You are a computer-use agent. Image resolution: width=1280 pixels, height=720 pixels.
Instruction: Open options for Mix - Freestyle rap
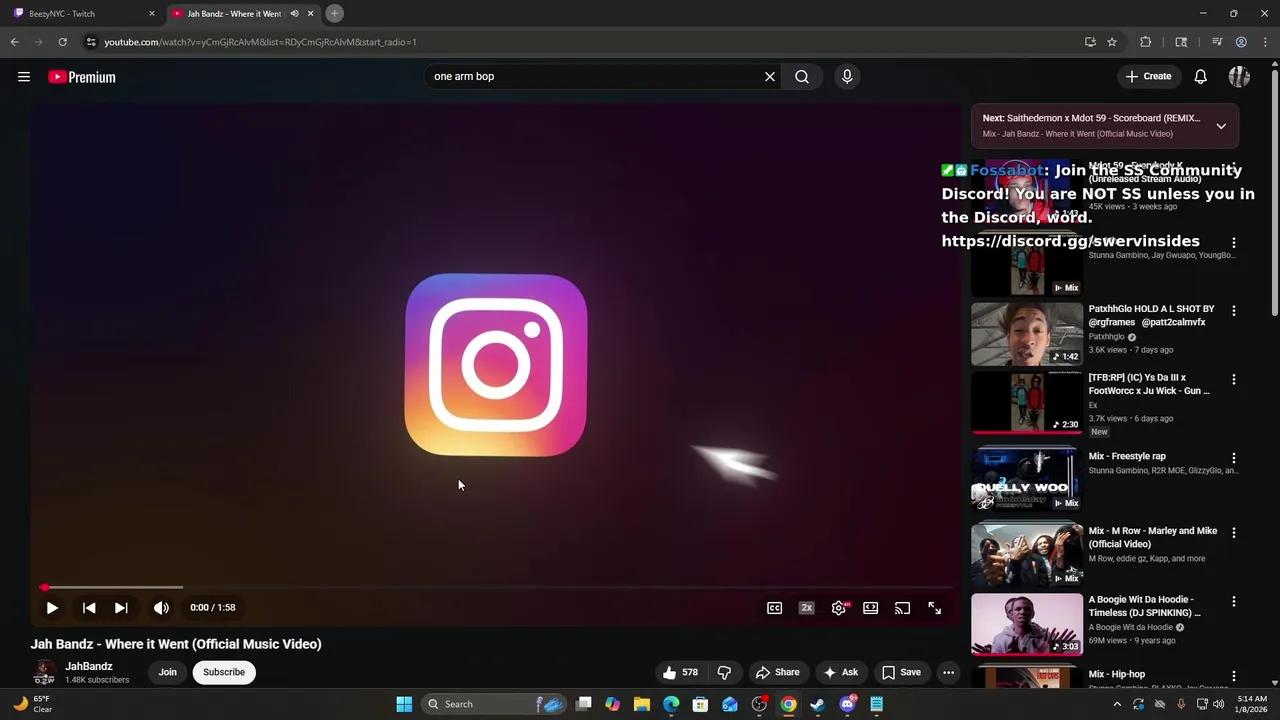1233,458
